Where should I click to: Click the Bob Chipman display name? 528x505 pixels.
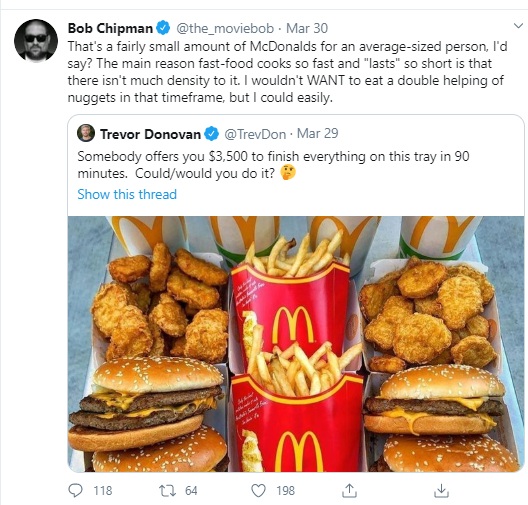(x=110, y=28)
